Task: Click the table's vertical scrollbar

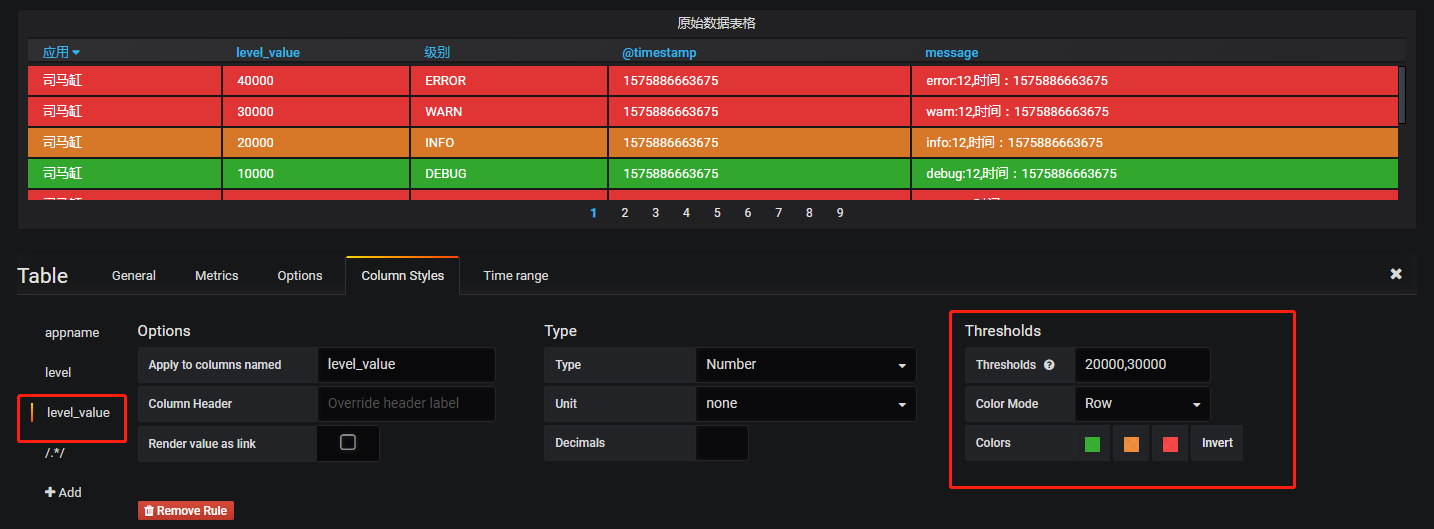Action: pyautogui.click(x=1402, y=95)
